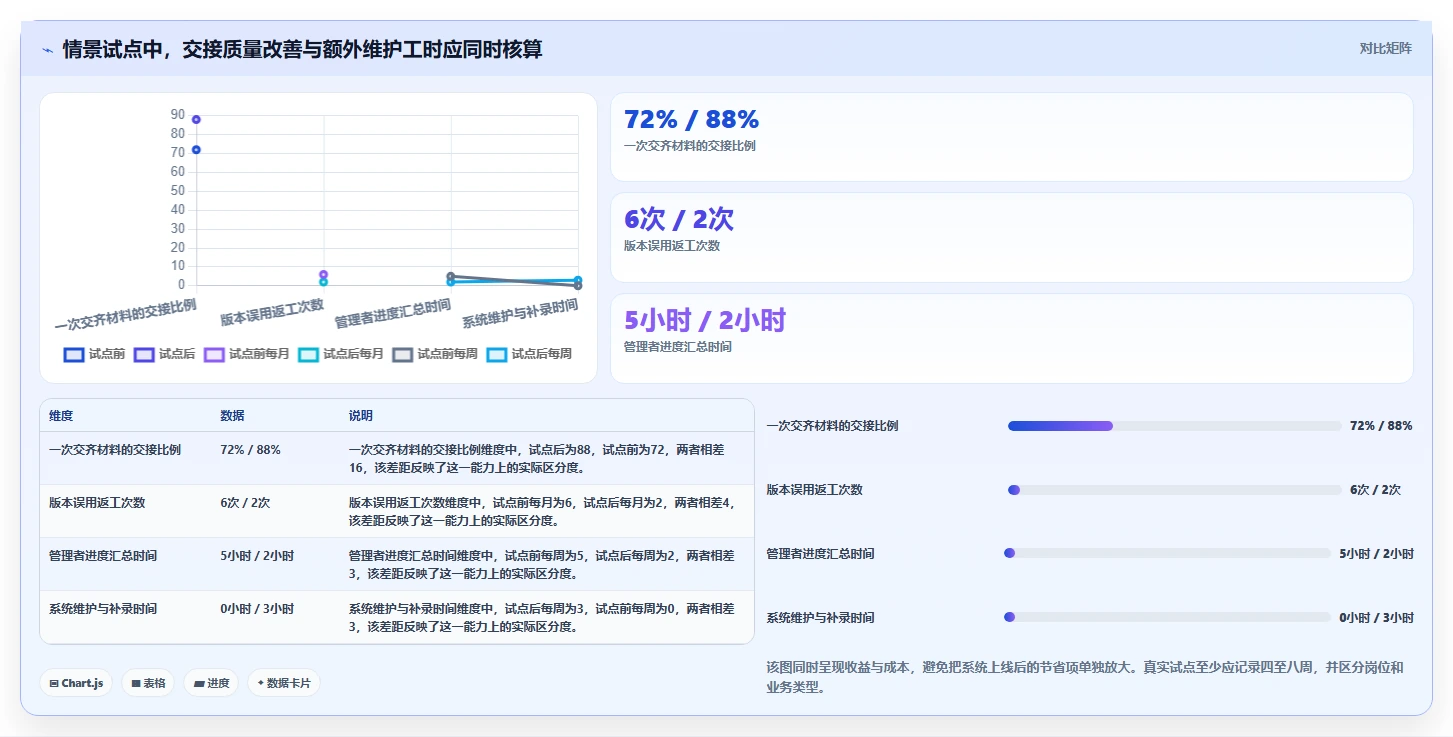This screenshot has height=737, width=1453.
Task: Select table cell 版本误用返工次数
Action: click(97, 503)
